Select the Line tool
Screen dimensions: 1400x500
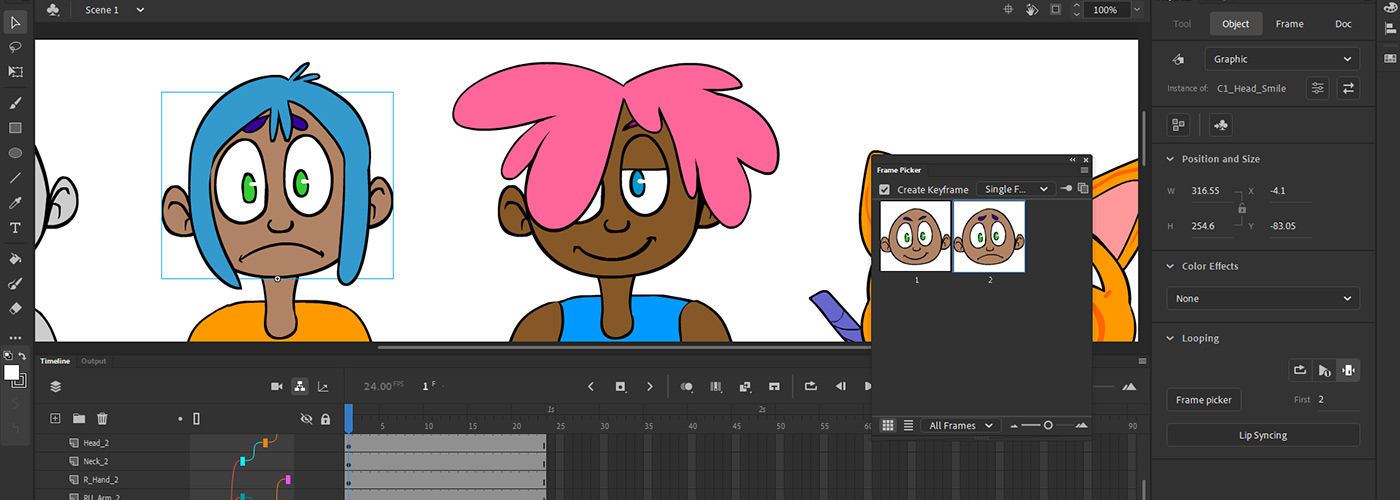click(16, 178)
